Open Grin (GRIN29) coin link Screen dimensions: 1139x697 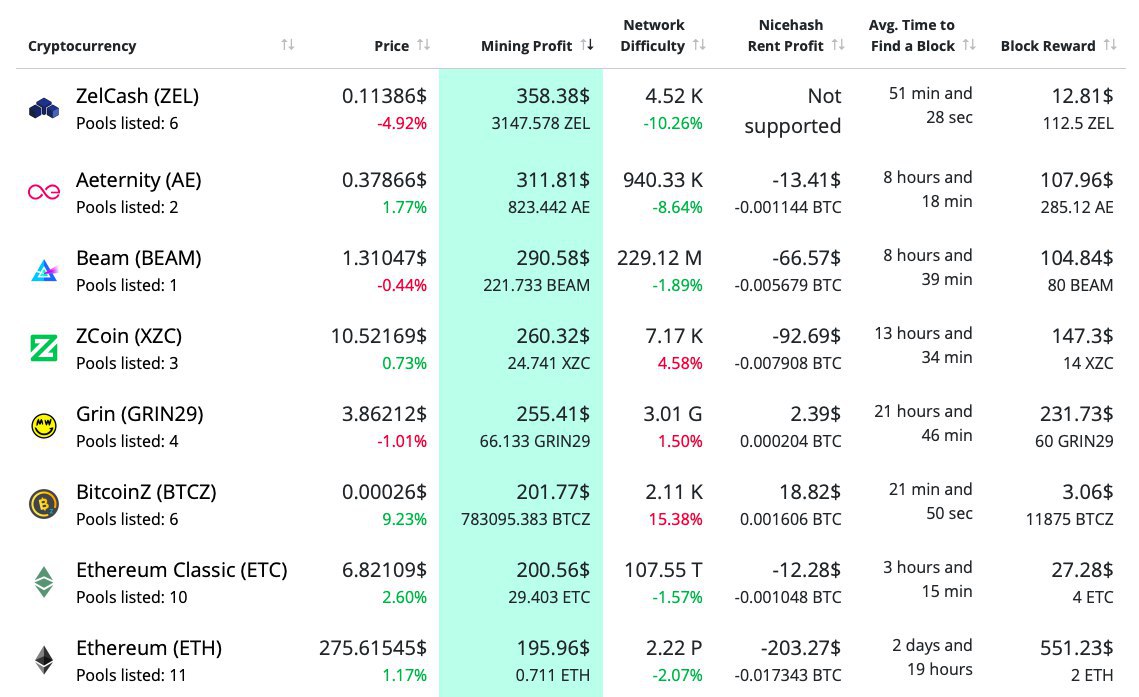[139, 414]
